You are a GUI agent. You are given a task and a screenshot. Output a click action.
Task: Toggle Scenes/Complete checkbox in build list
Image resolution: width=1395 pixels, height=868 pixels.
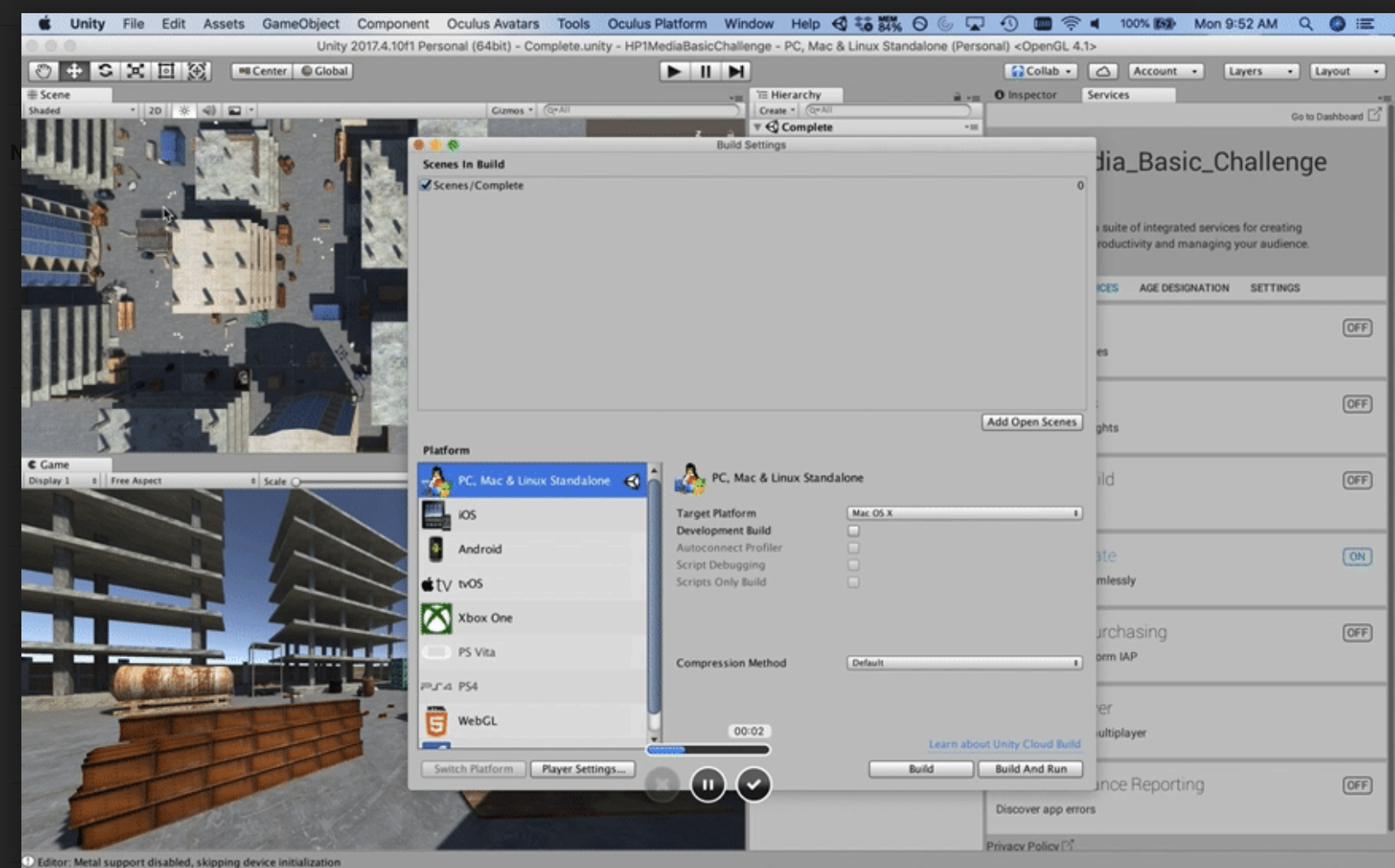(426, 185)
